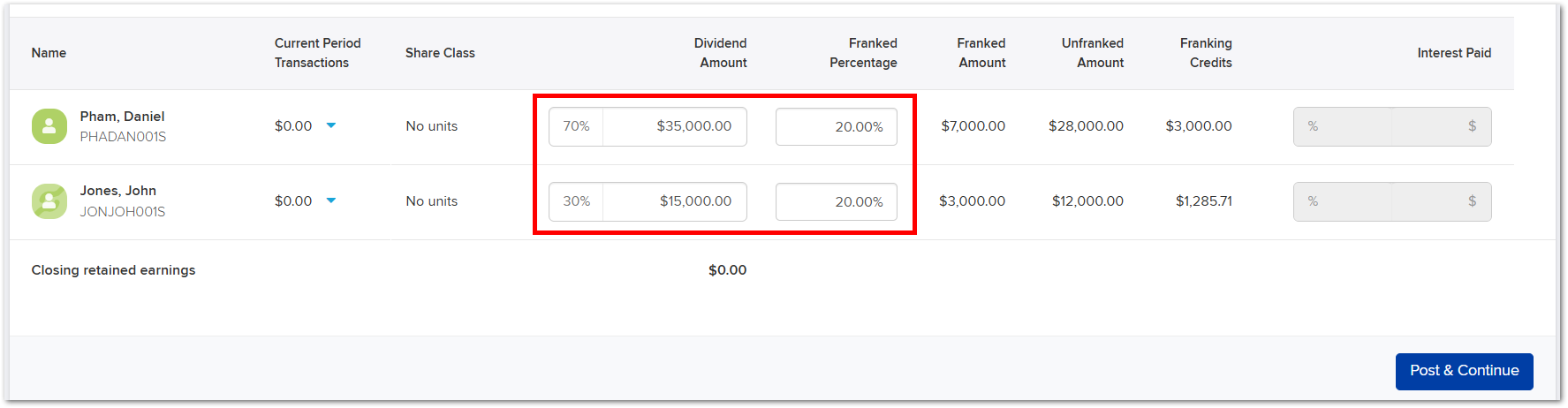Click Daniel Pham's 20.00% franked percentage field
The height and width of the screenshot is (408, 1568).
pyautogui.click(x=837, y=126)
